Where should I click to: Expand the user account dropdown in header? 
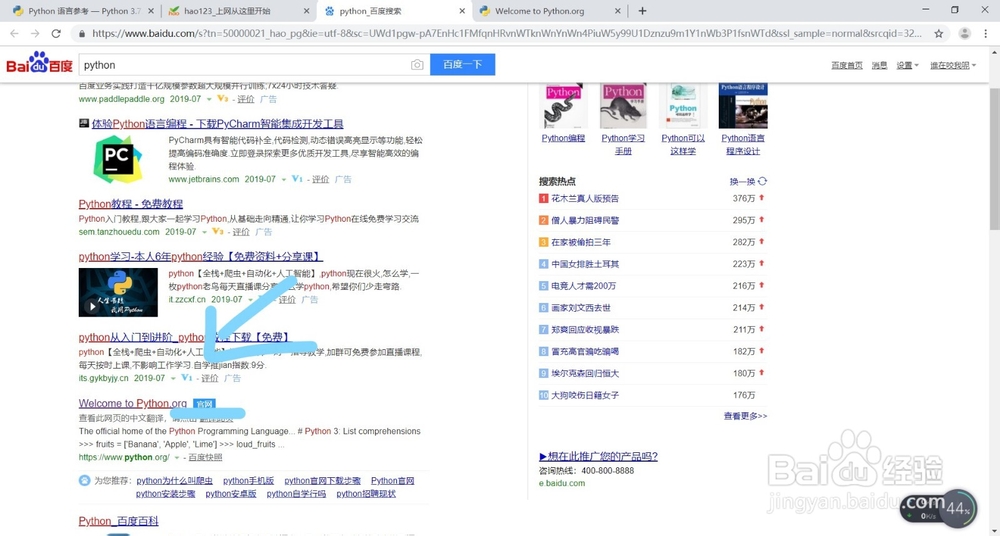(953, 65)
